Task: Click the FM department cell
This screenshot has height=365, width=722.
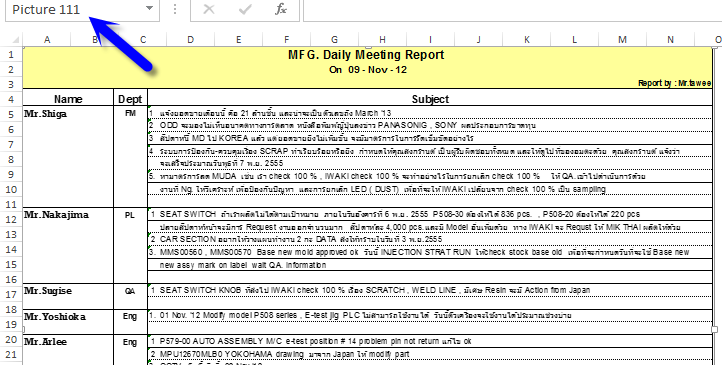Action: 130,113
